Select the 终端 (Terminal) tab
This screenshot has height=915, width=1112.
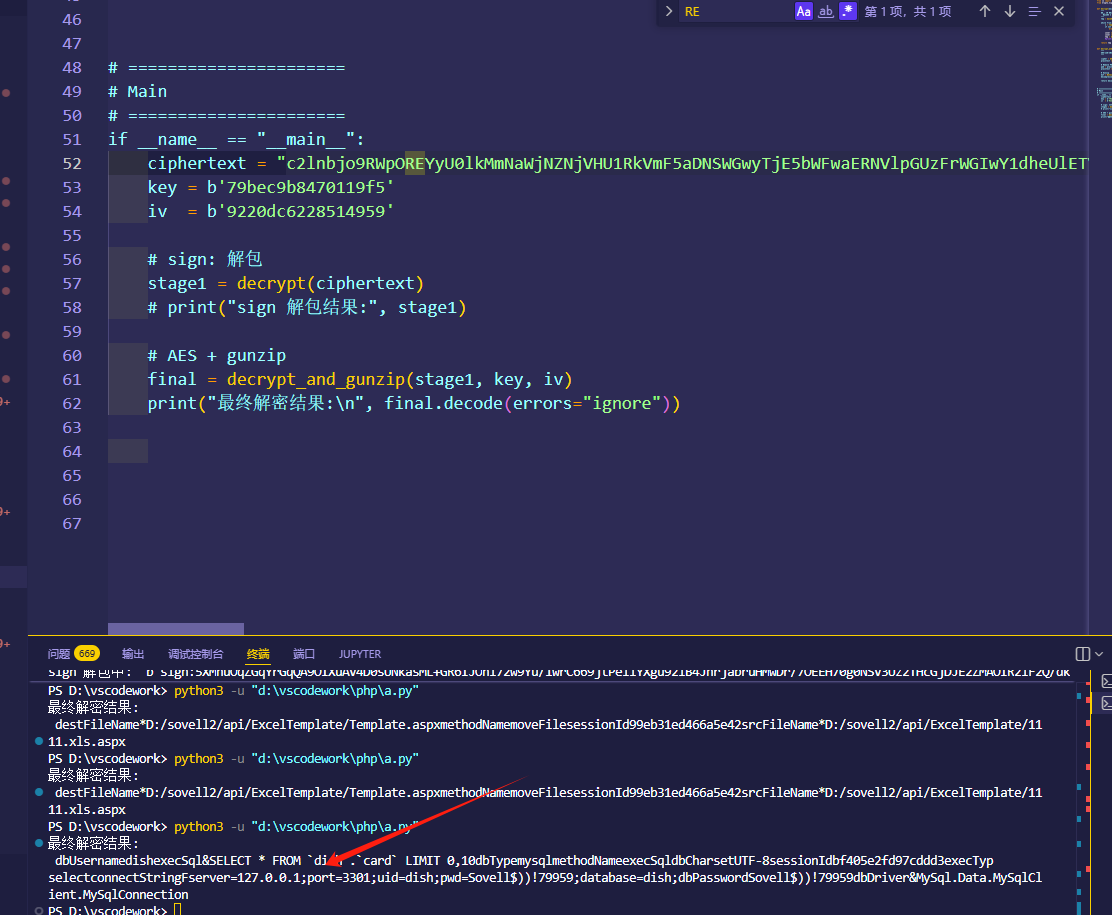click(258, 654)
